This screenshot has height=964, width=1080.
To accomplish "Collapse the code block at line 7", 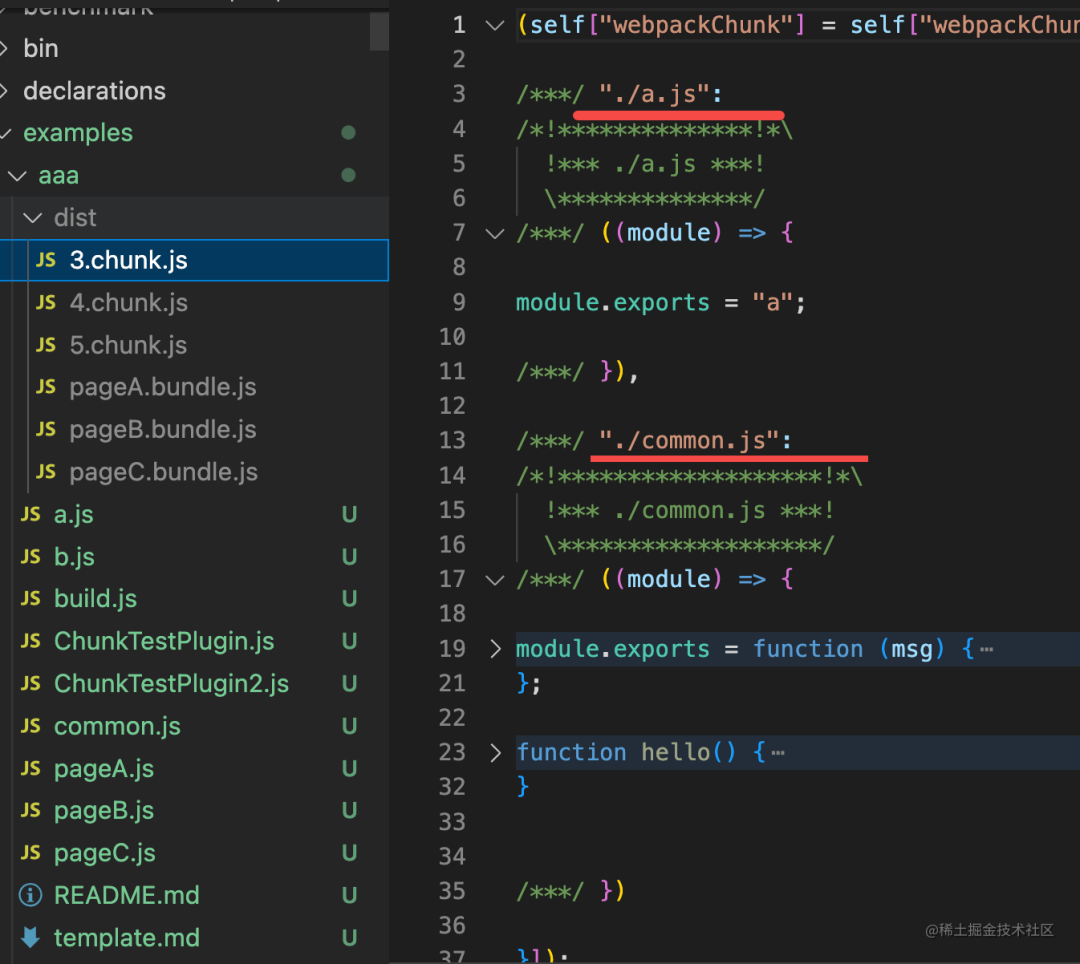I will point(495,233).
